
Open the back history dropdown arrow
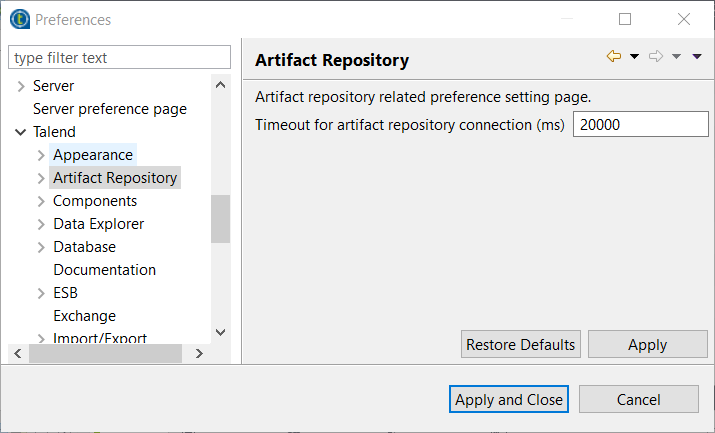pyautogui.click(x=634, y=57)
